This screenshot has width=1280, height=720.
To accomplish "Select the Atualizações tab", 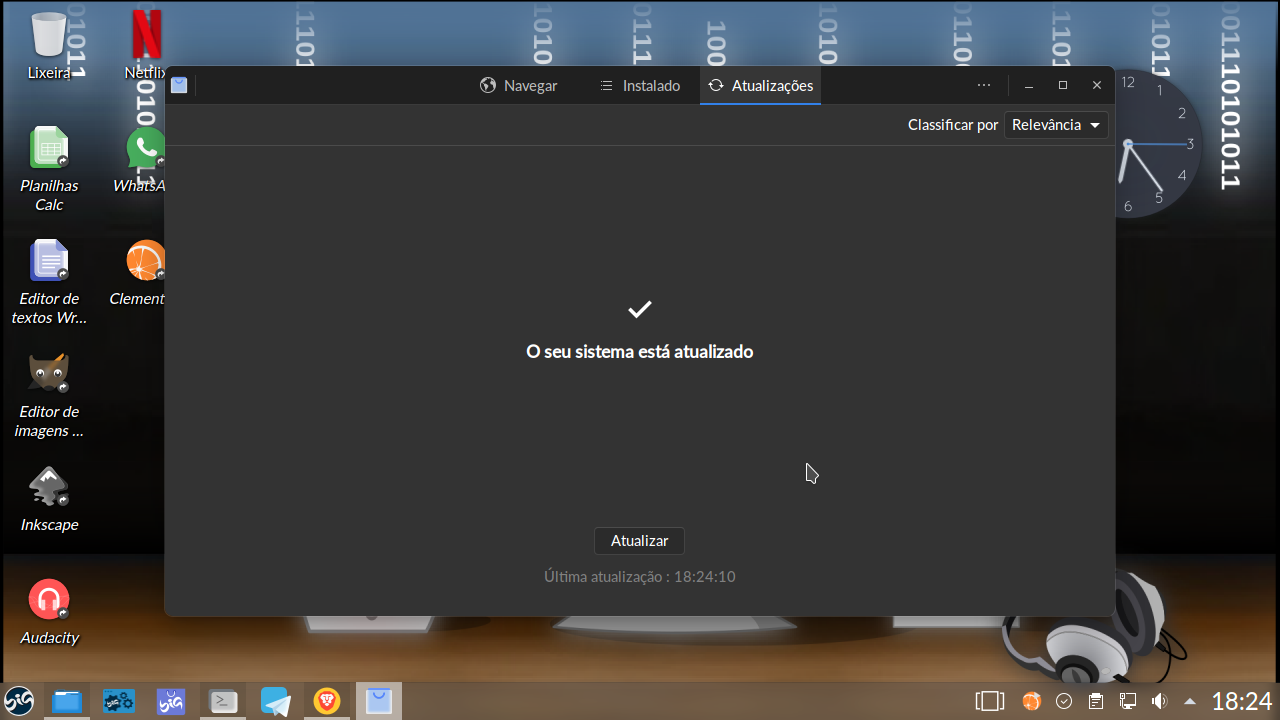I will point(760,86).
